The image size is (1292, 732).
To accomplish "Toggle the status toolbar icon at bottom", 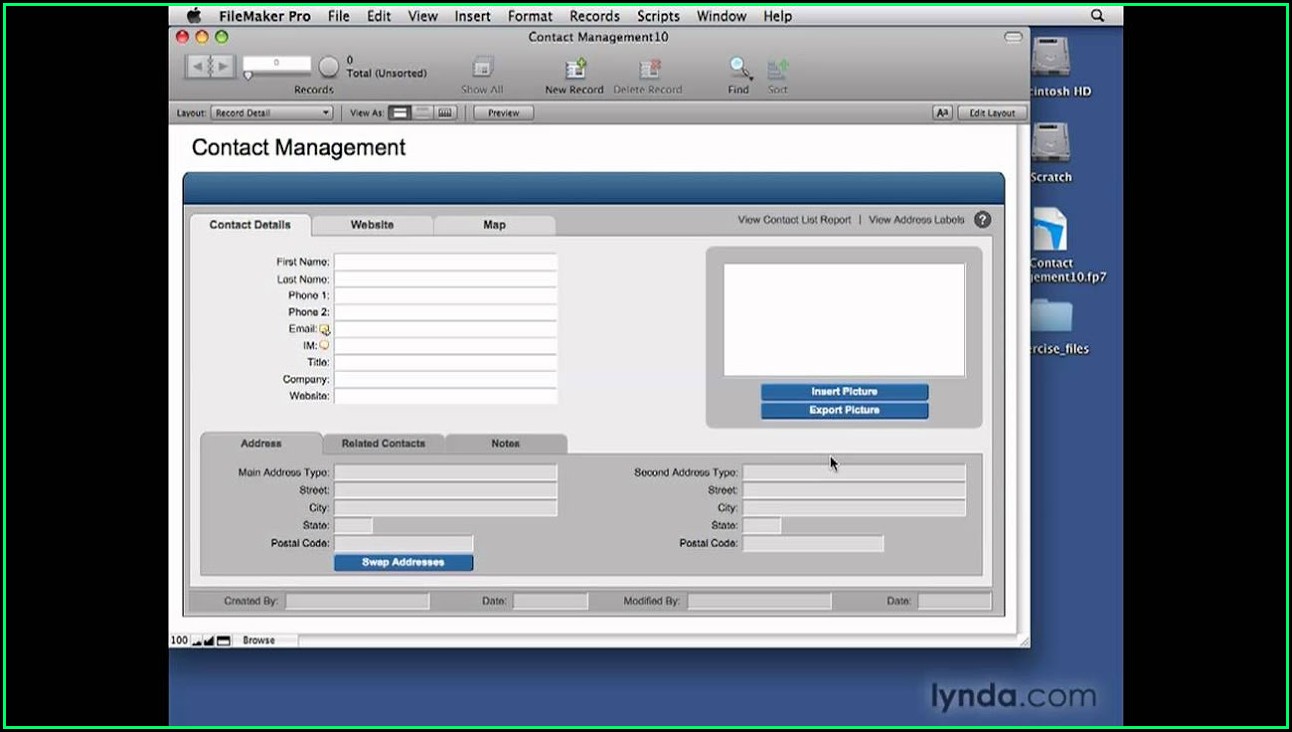I will click(223, 640).
